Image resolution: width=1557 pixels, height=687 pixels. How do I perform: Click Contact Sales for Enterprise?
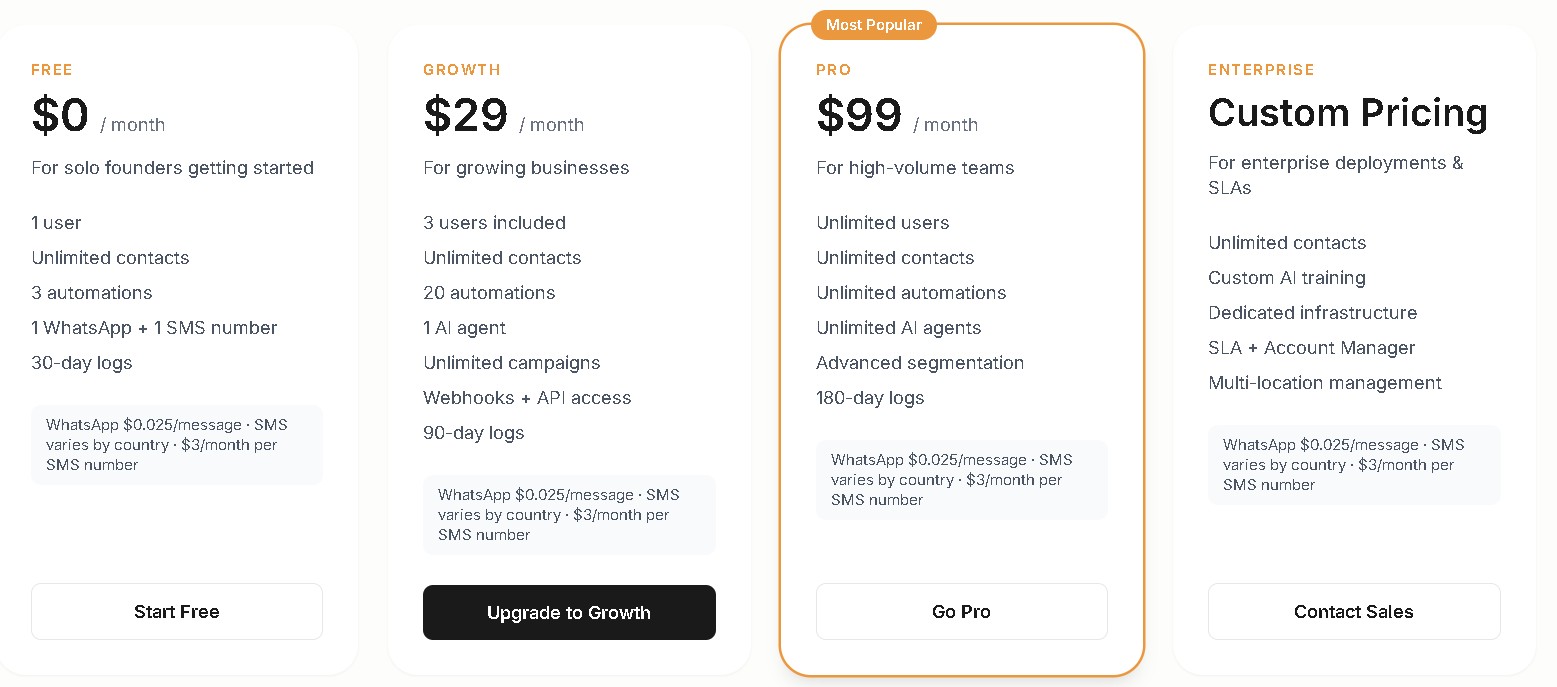(x=1353, y=611)
